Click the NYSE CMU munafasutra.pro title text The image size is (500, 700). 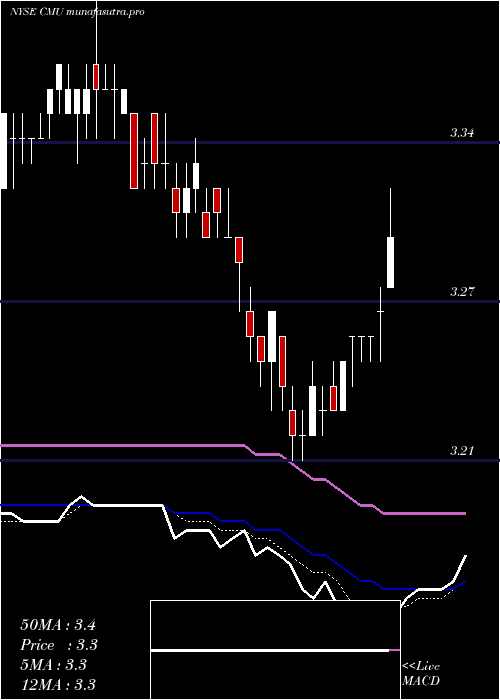[77, 12]
